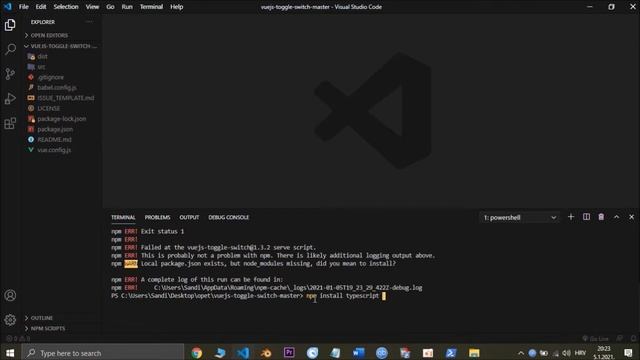Open the Help menu
Screen dimensions: 640x360
176,7
